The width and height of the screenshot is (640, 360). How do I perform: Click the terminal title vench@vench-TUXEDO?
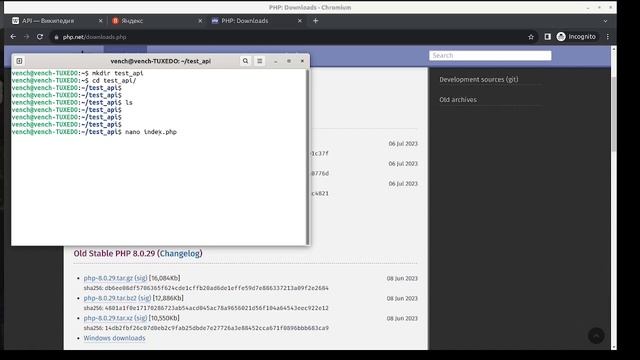[160, 61]
